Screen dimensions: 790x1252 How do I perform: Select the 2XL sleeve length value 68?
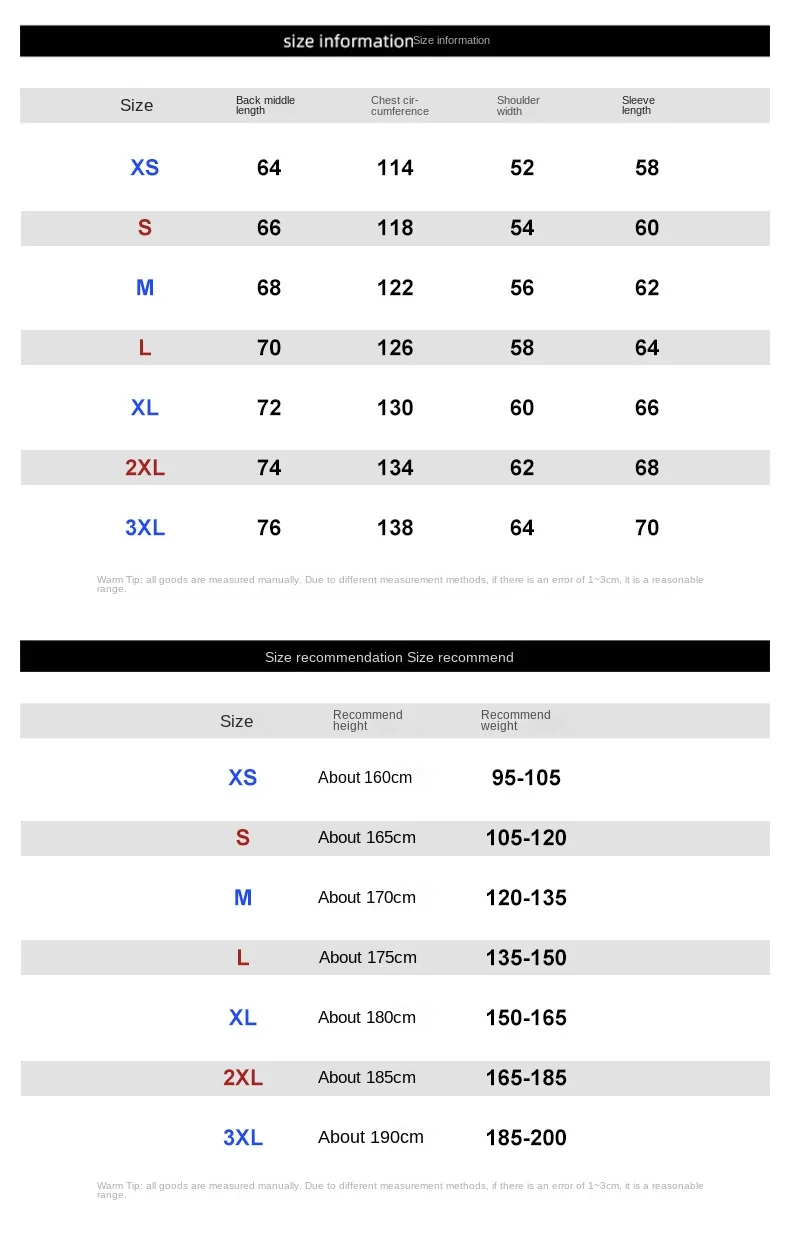(647, 468)
